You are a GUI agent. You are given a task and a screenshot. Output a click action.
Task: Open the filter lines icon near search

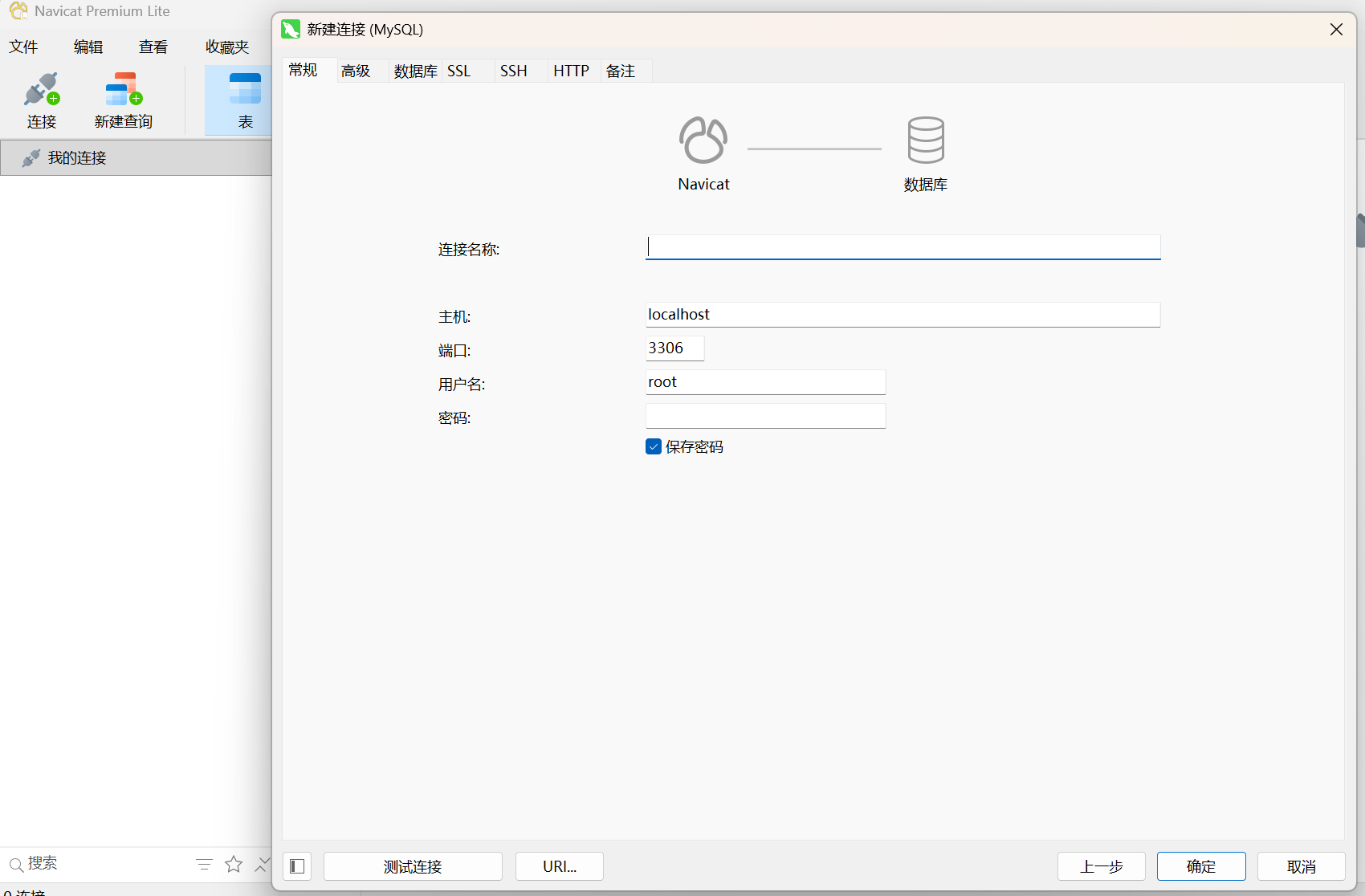click(204, 864)
